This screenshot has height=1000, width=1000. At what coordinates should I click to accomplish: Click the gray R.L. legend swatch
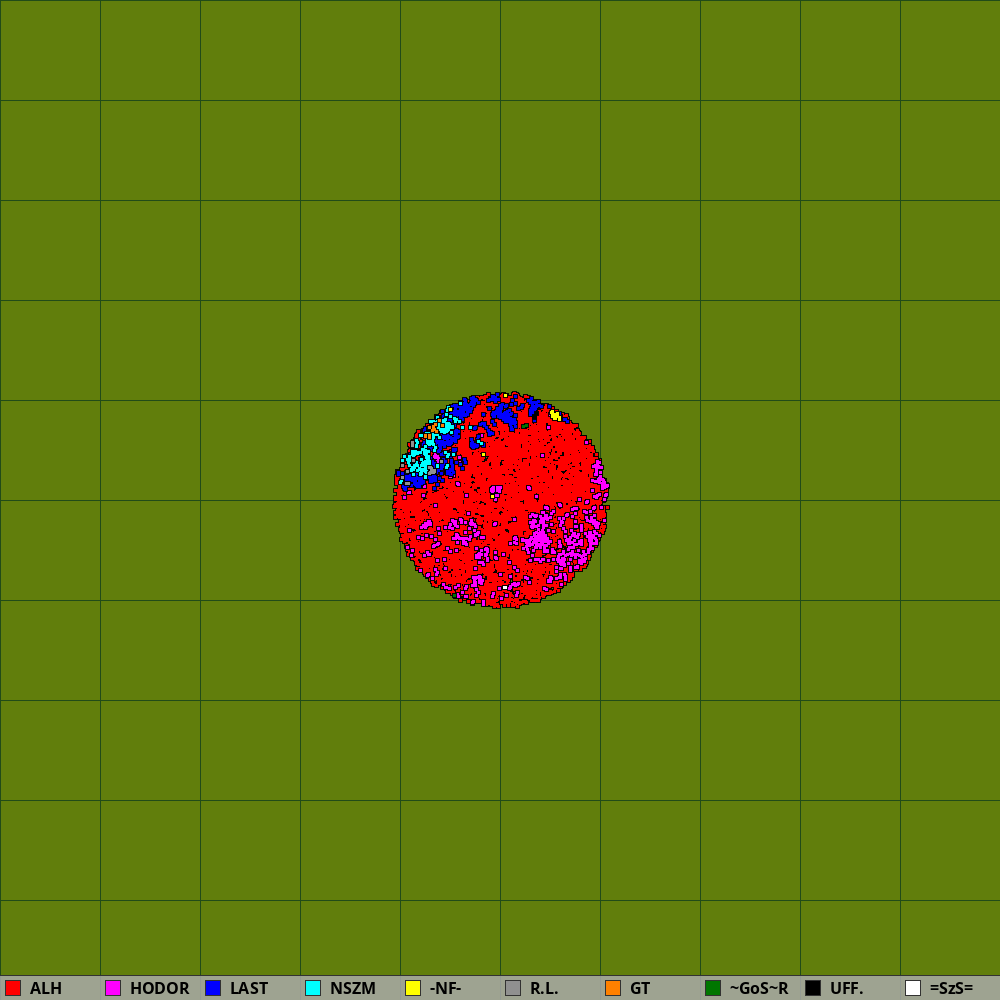(513, 988)
